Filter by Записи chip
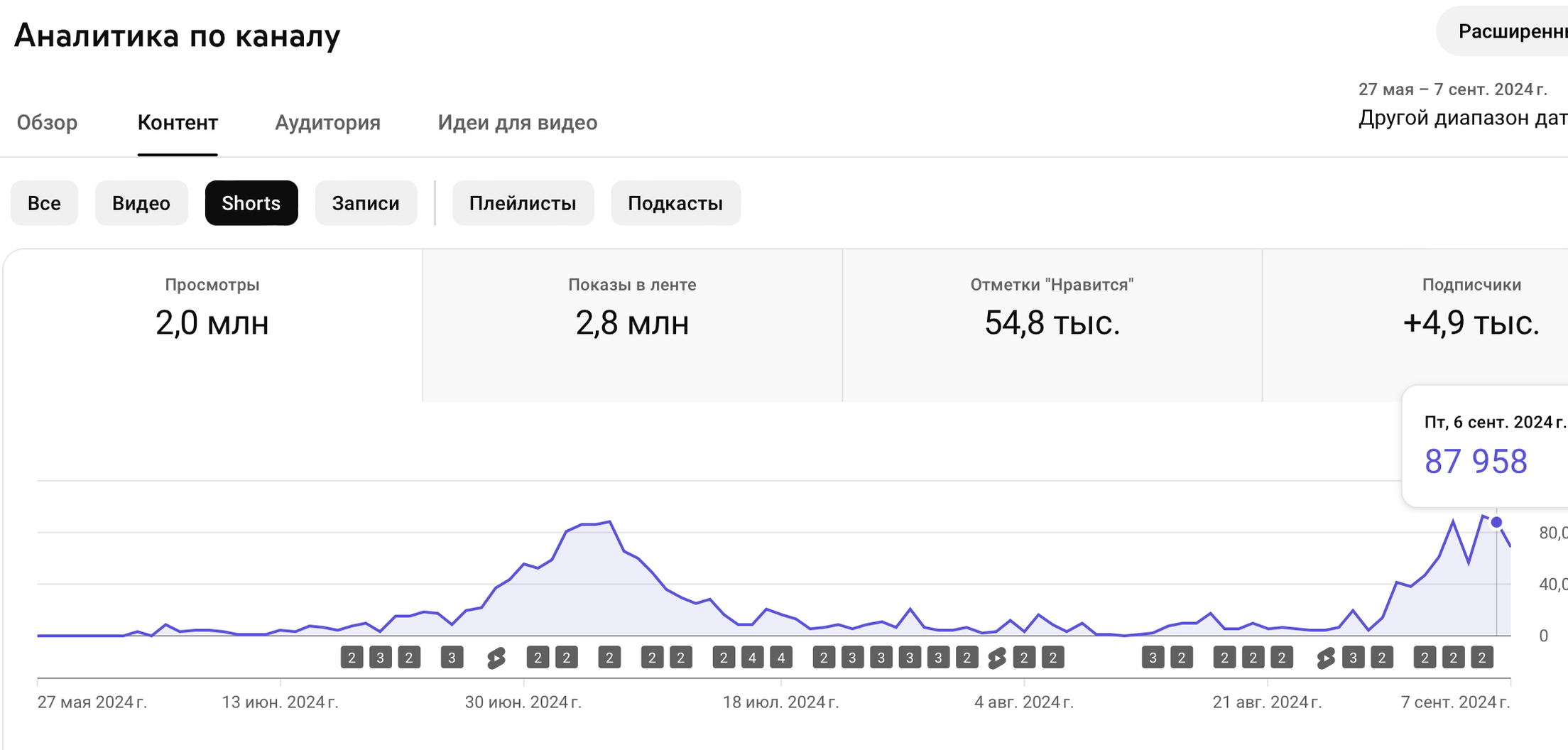This screenshot has width=1568, height=750. click(366, 203)
